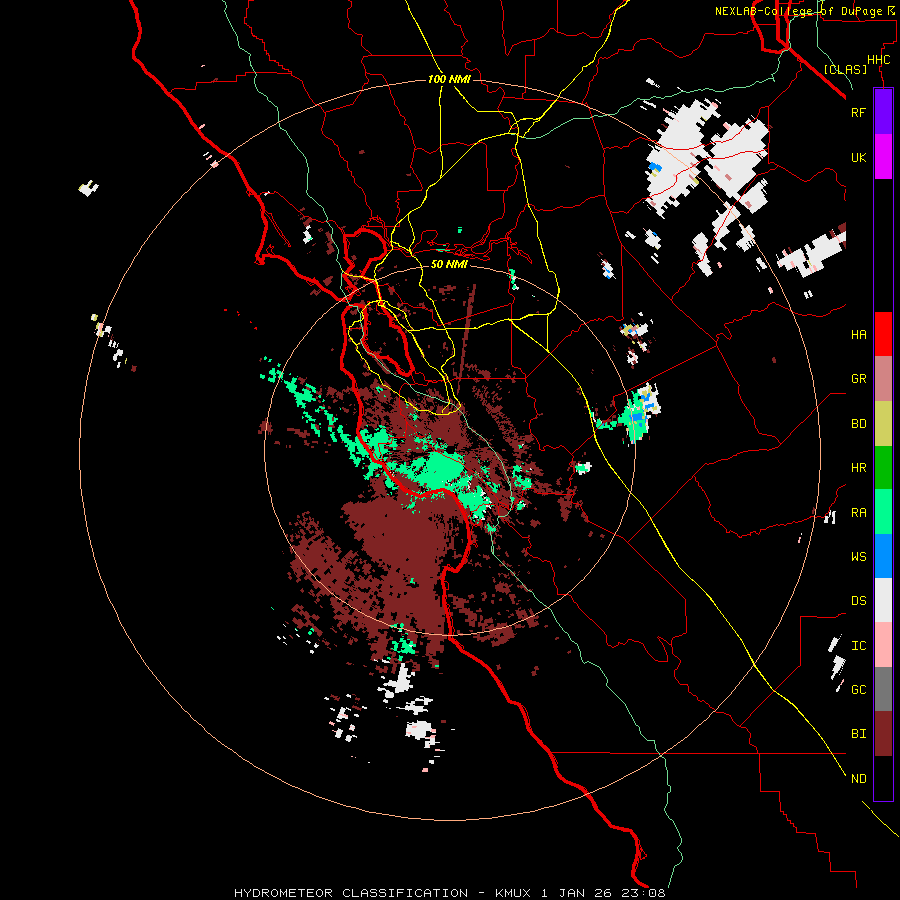Screen dimensions: 900x900
Task: Click the magenta UK legend color swatch
Action: pos(883,157)
